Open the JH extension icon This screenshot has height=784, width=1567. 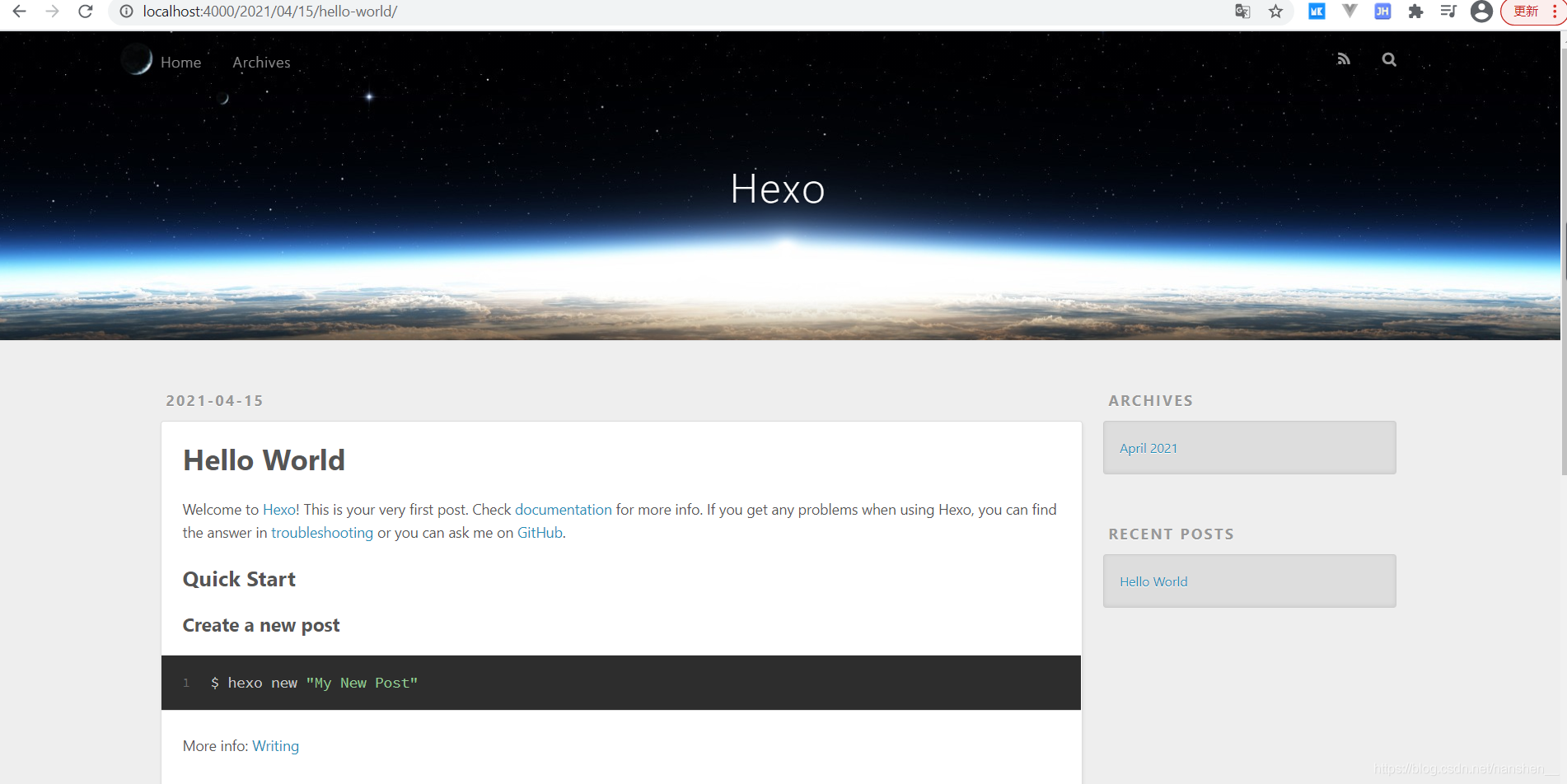point(1382,12)
